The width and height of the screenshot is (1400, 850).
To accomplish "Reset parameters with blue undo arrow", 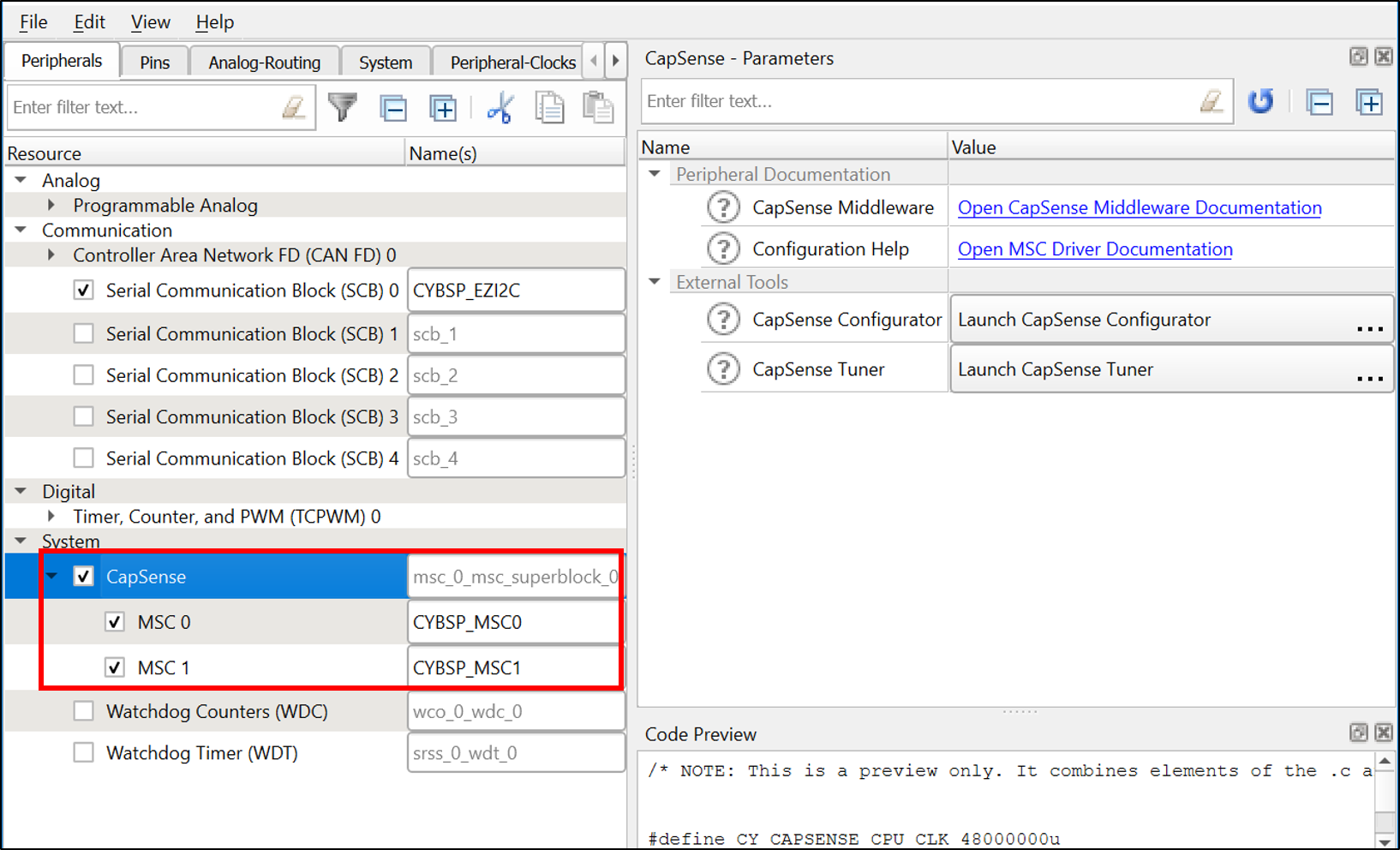I will (1261, 101).
